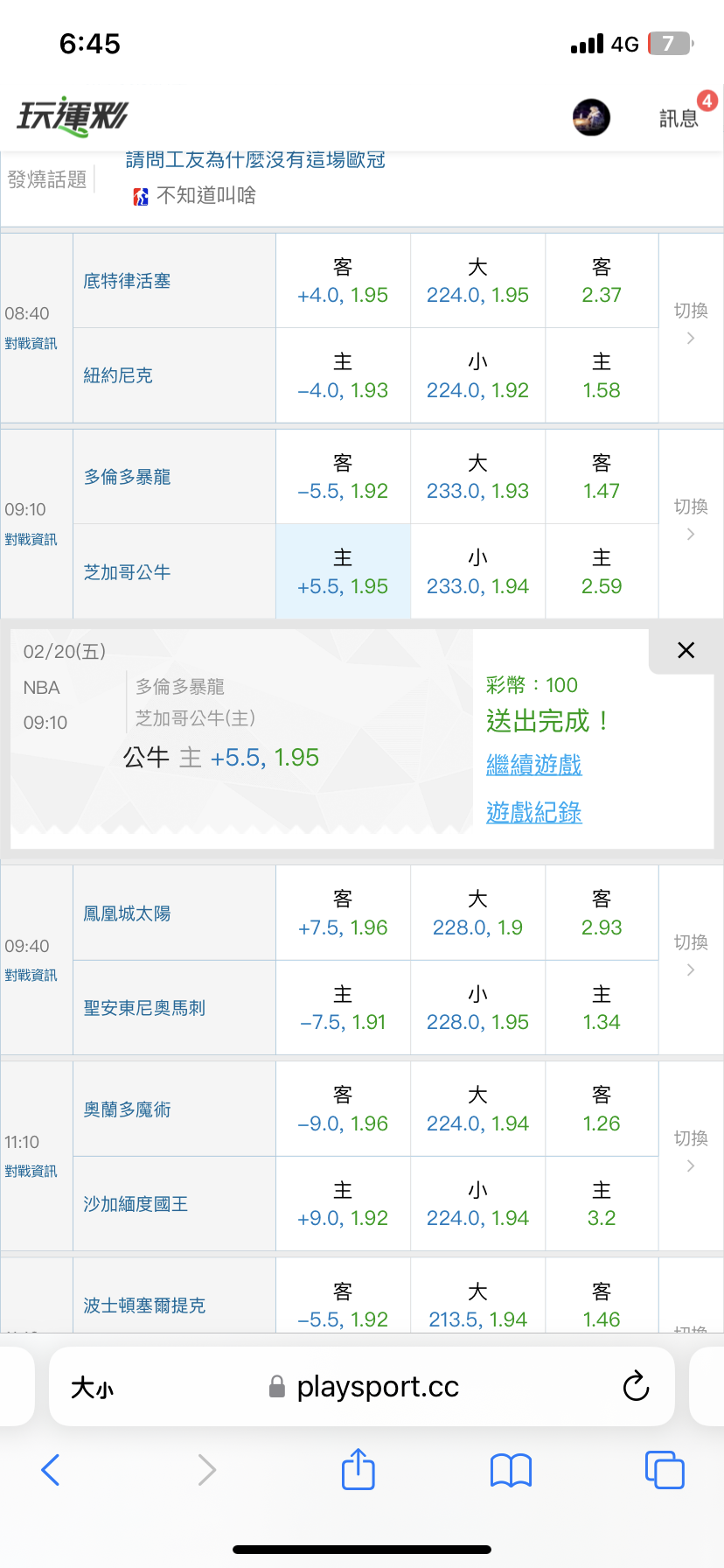Screen dimensions: 724x1568
Task: Reload the page in Safari
Action: click(636, 1386)
